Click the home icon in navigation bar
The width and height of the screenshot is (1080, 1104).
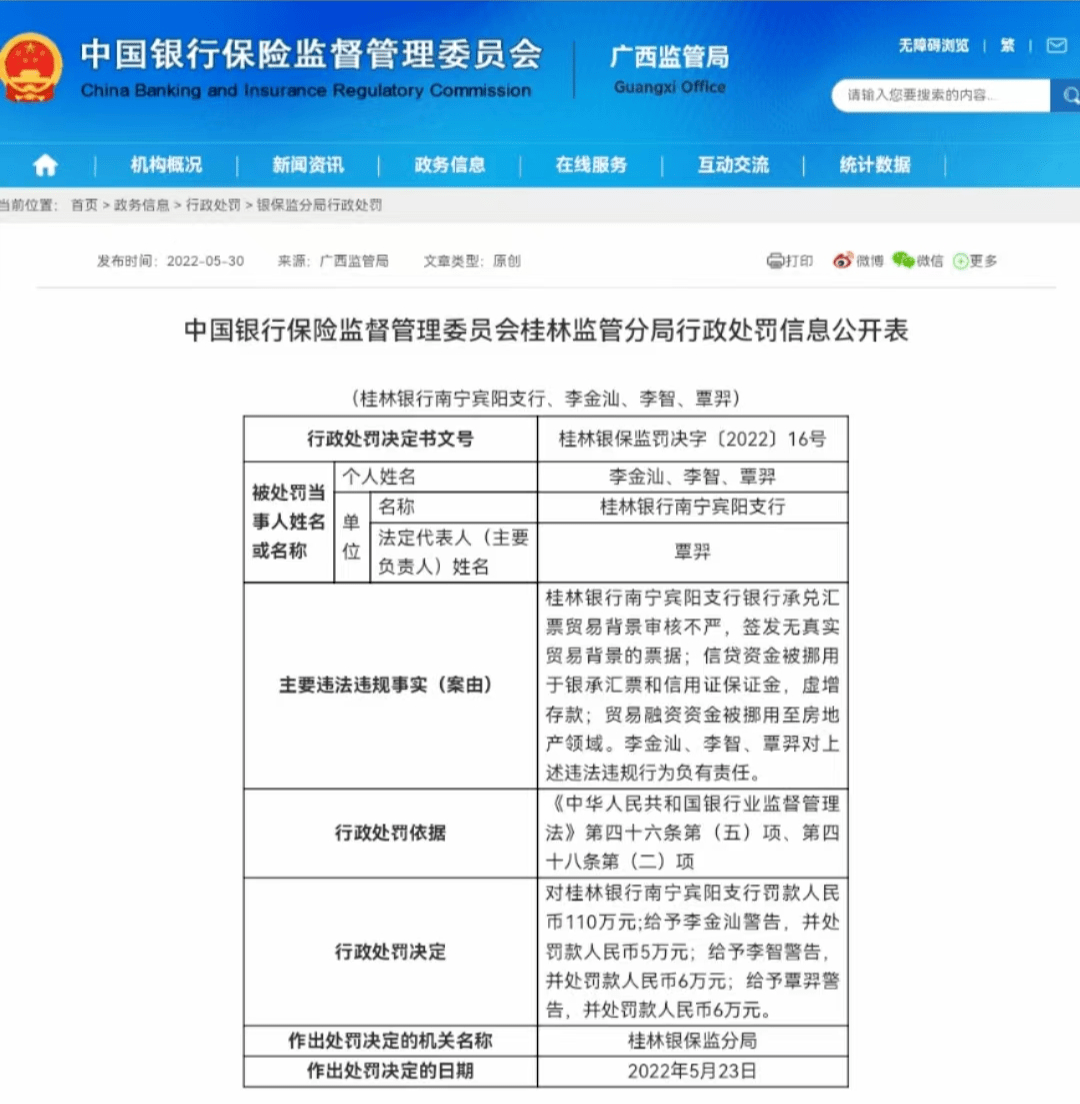click(45, 165)
